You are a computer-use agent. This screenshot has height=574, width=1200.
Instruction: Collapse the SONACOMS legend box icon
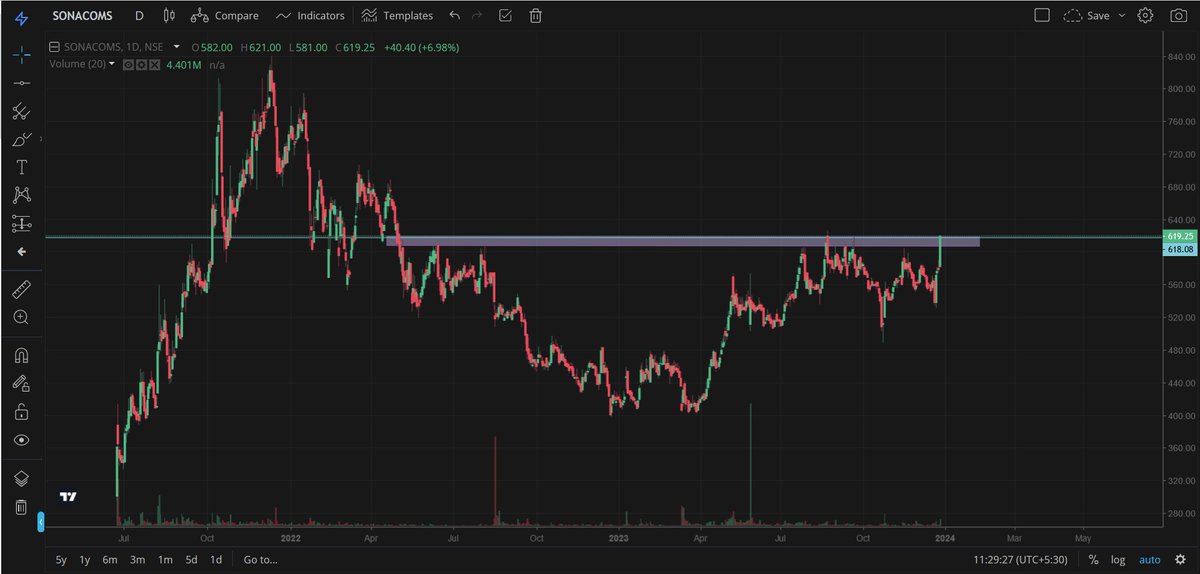coord(56,47)
